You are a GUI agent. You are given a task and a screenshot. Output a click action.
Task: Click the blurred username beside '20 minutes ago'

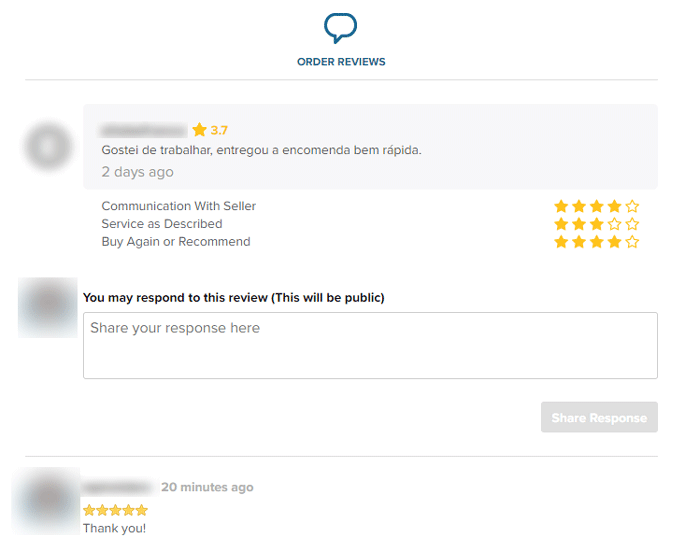[x=118, y=487]
